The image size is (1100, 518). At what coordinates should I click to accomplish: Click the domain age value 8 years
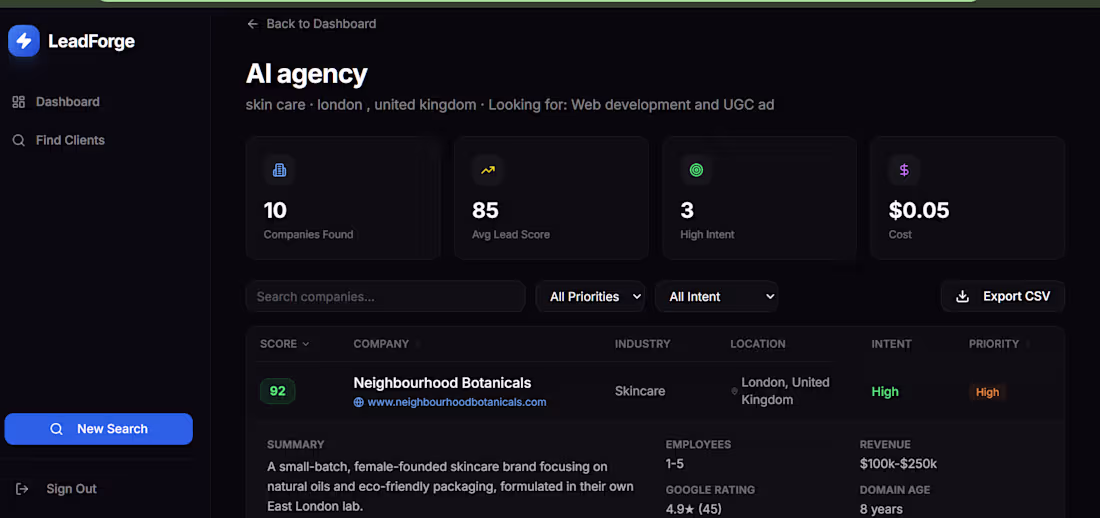881,509
